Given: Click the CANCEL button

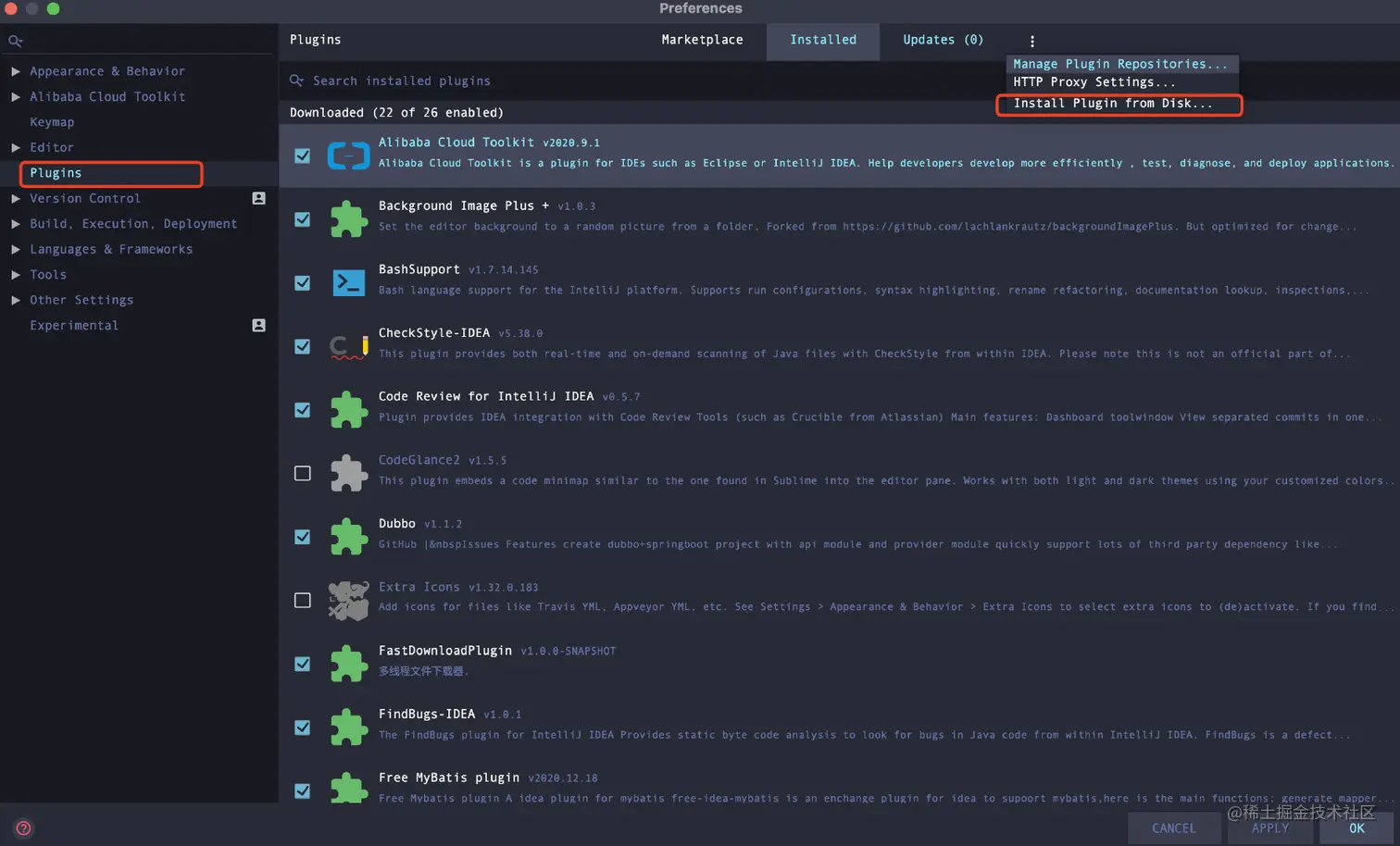Looking at the screenshot, I should pos(1173,828).
